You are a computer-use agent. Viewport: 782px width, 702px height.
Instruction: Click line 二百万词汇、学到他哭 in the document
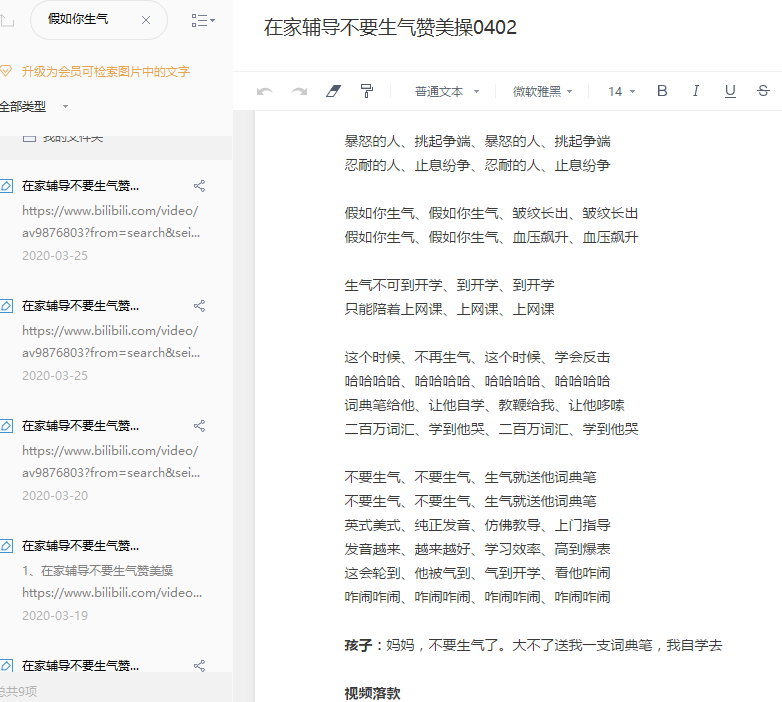coord(491,429)
